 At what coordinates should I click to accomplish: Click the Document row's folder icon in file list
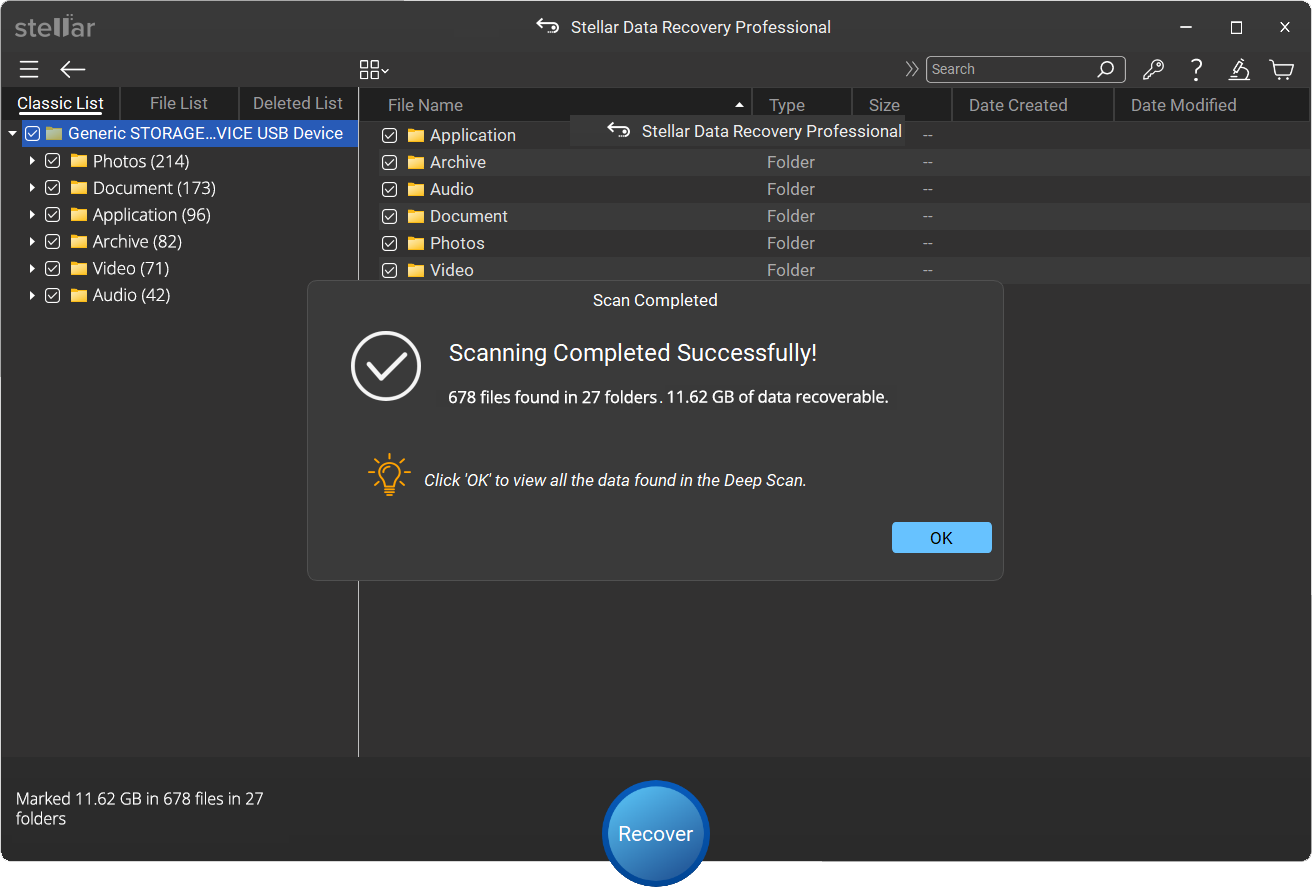pos(416,216)
